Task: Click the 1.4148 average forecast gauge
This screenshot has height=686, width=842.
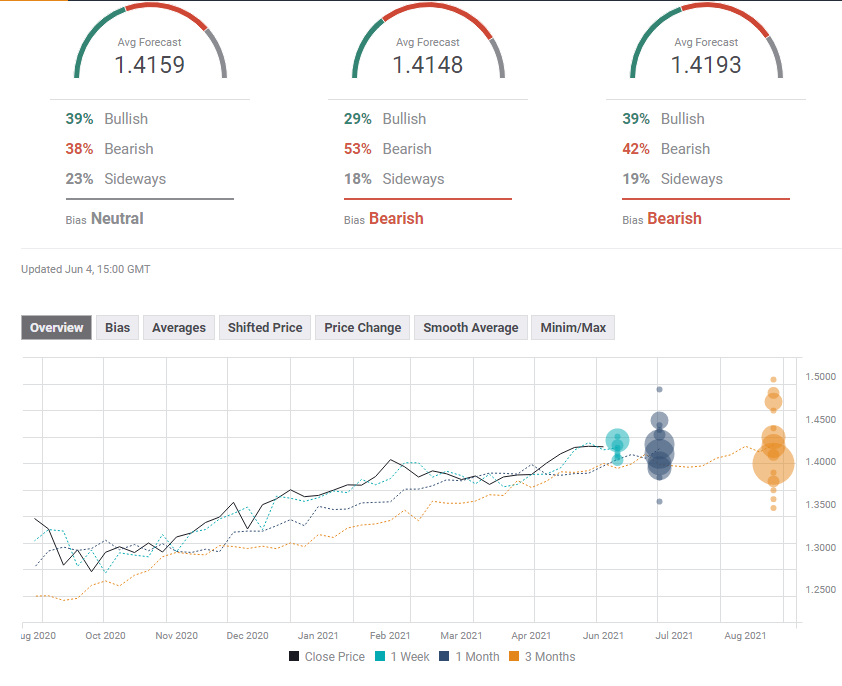Action: 428,41
